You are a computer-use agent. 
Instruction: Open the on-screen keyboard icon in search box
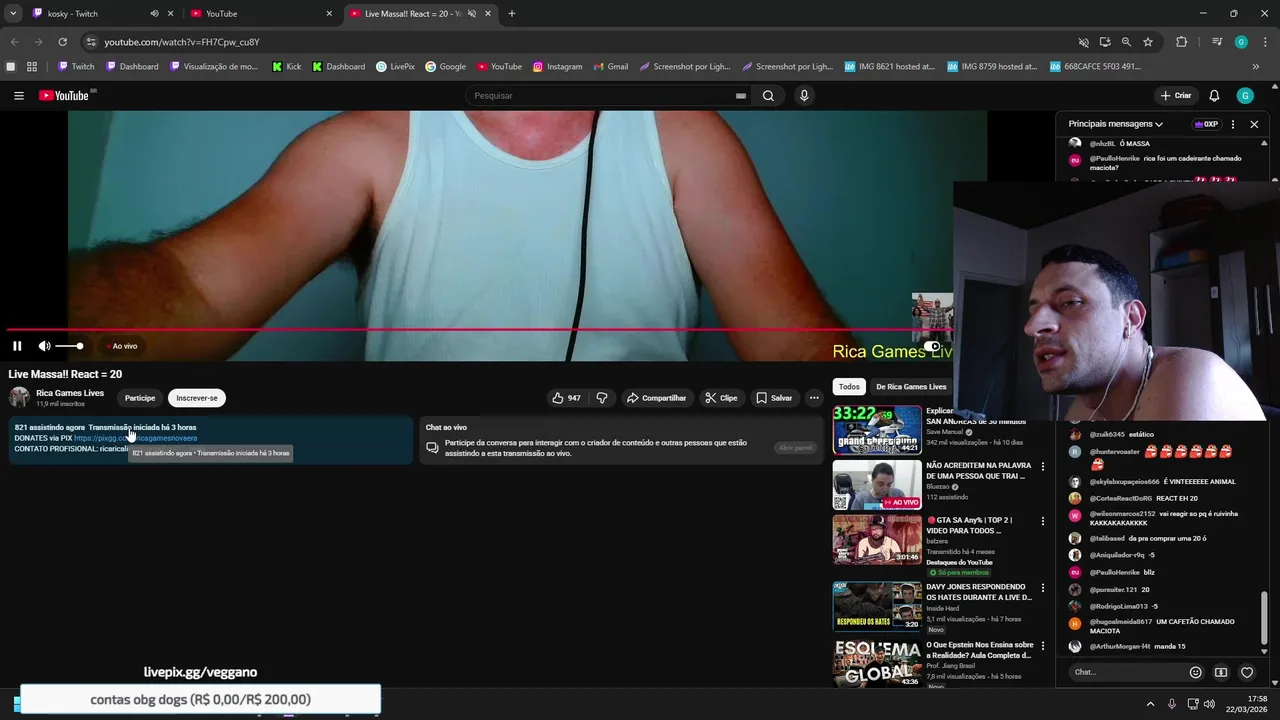pyautogui.click(x=741, y=96)
